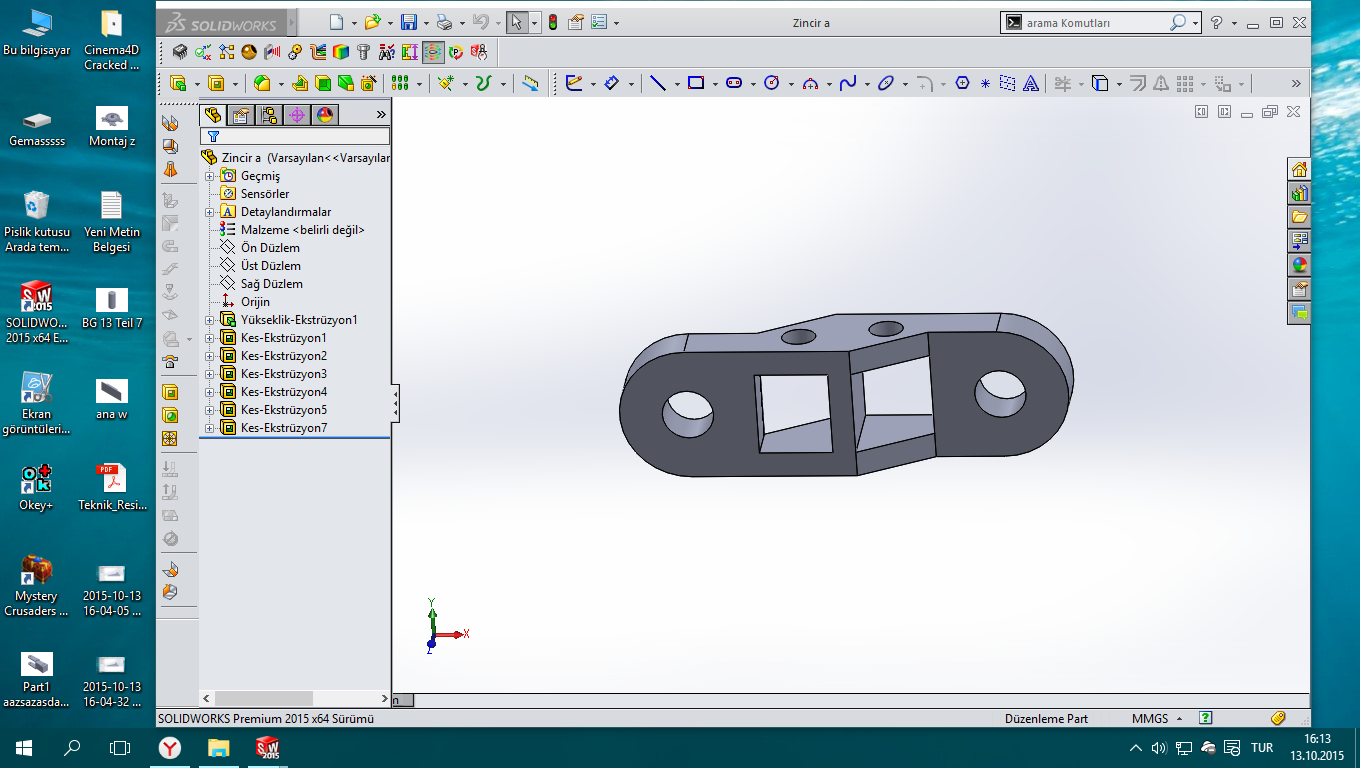Screen dimensions: 1360x768
Task: Click the Rebuild traffic light icon
Action: tap(553, 22)
